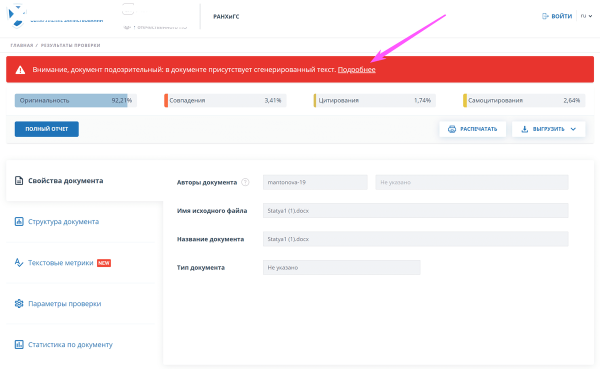The height and width of the screenshot is (369, 600).
Task: Click the Тип документа field
Action: pyautogui.click(x=341, y=268)
